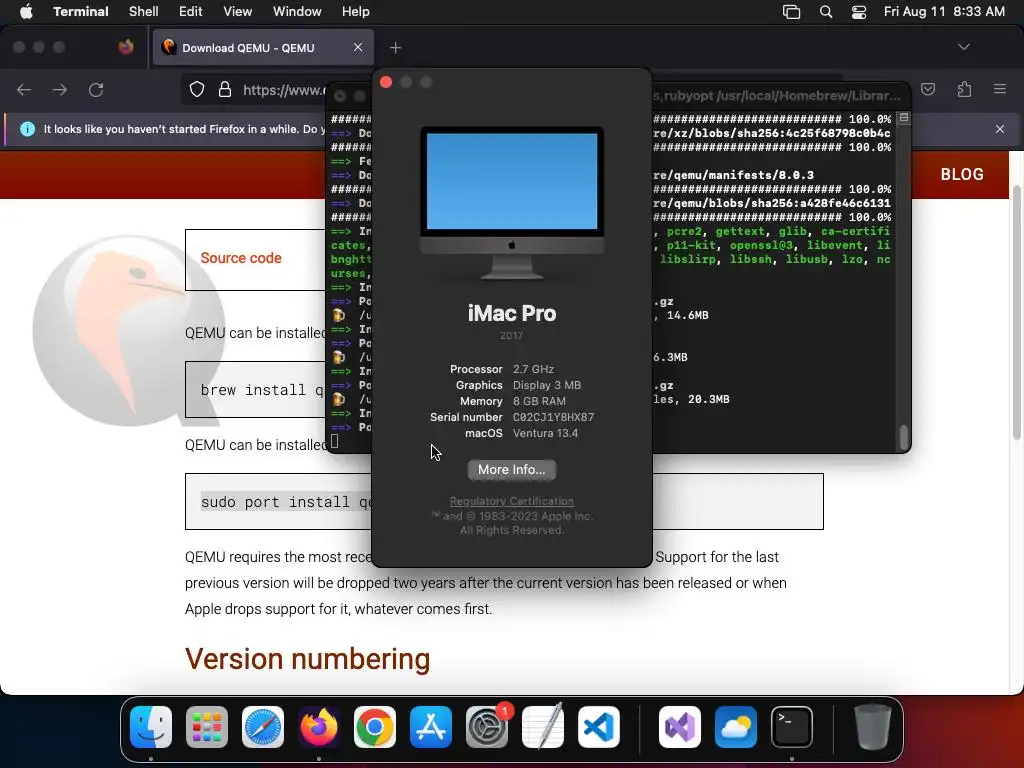Open Visual Studio Code from the Dock
1024x768 pixels.
click(598, 727)
